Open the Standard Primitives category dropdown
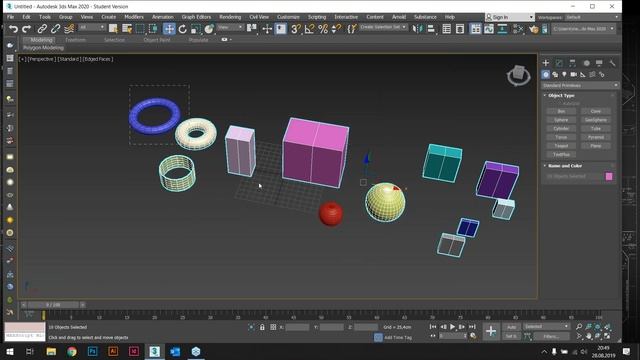 click(x=580, y=85)
